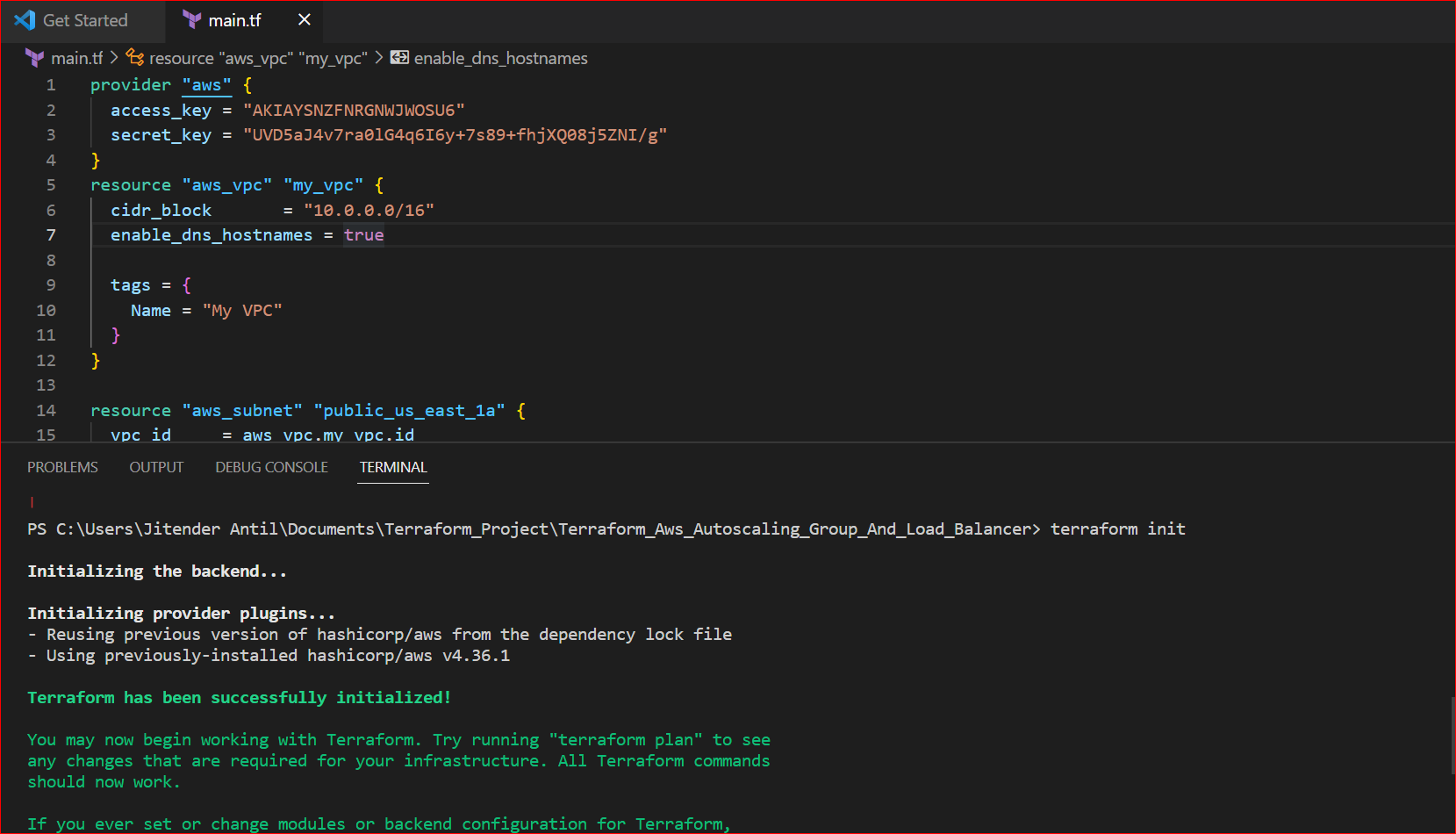The width and height of the screenshot is (1456, 834).
Task: Close the main.tf tab
Action: tap(305, 19)
